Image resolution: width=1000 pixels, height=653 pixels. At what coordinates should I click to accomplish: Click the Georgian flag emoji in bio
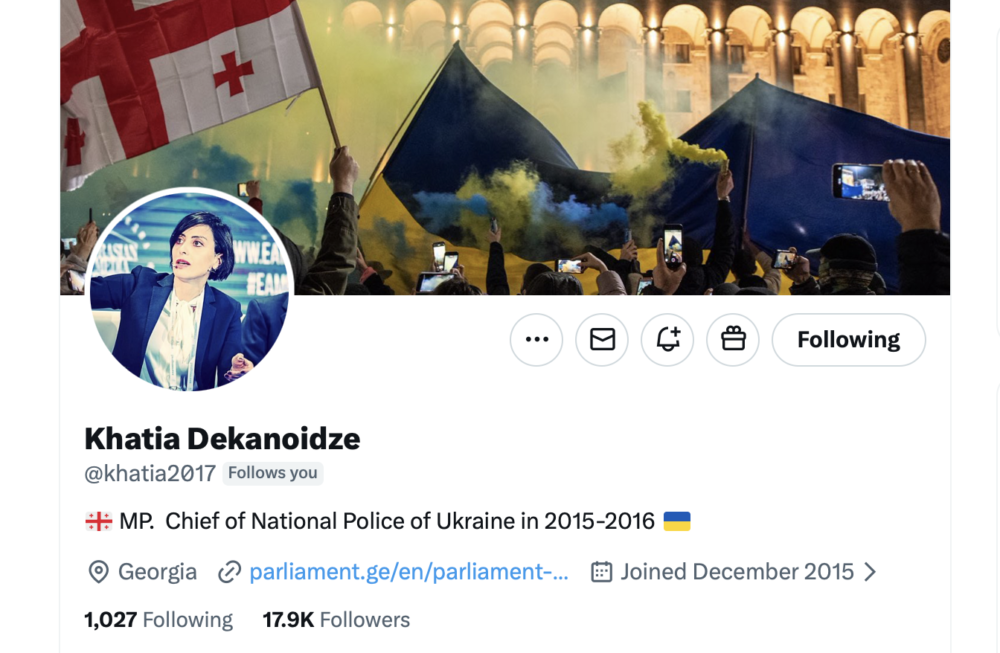(x=98, y=521)
